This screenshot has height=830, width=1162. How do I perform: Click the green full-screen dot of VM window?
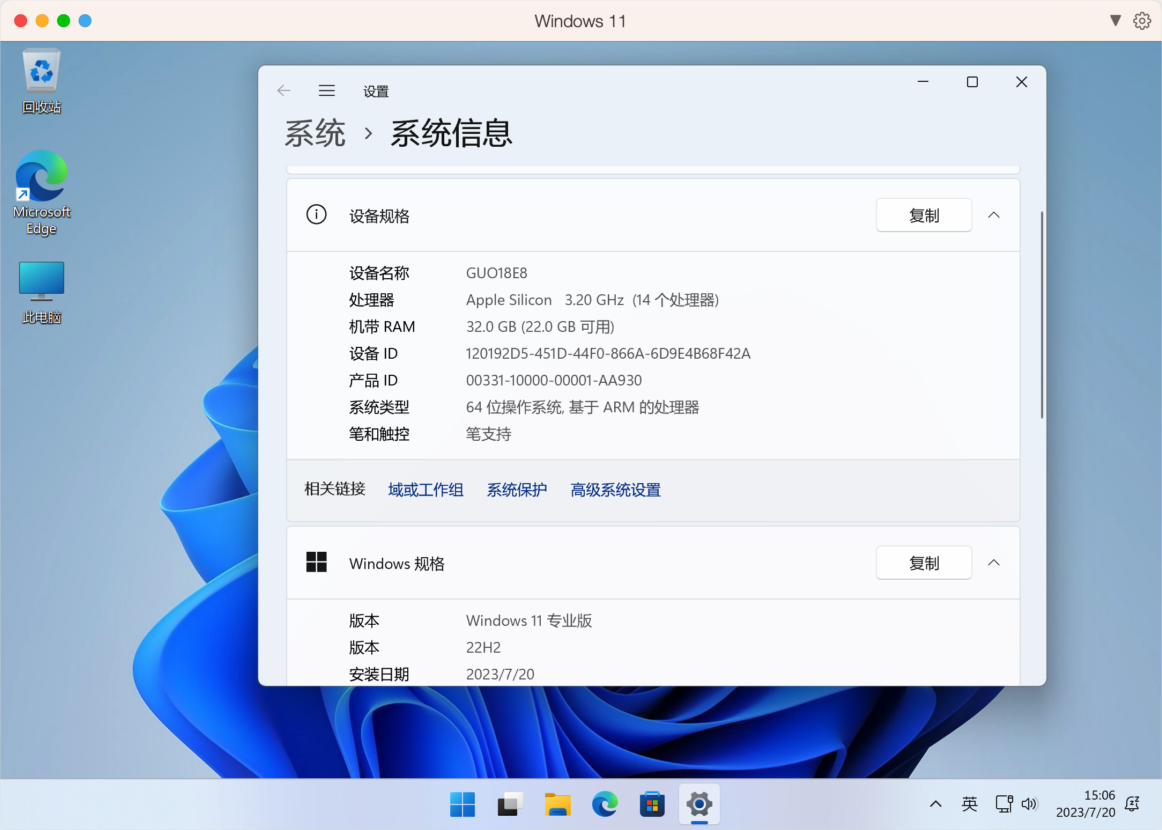[x=64, y=21]
